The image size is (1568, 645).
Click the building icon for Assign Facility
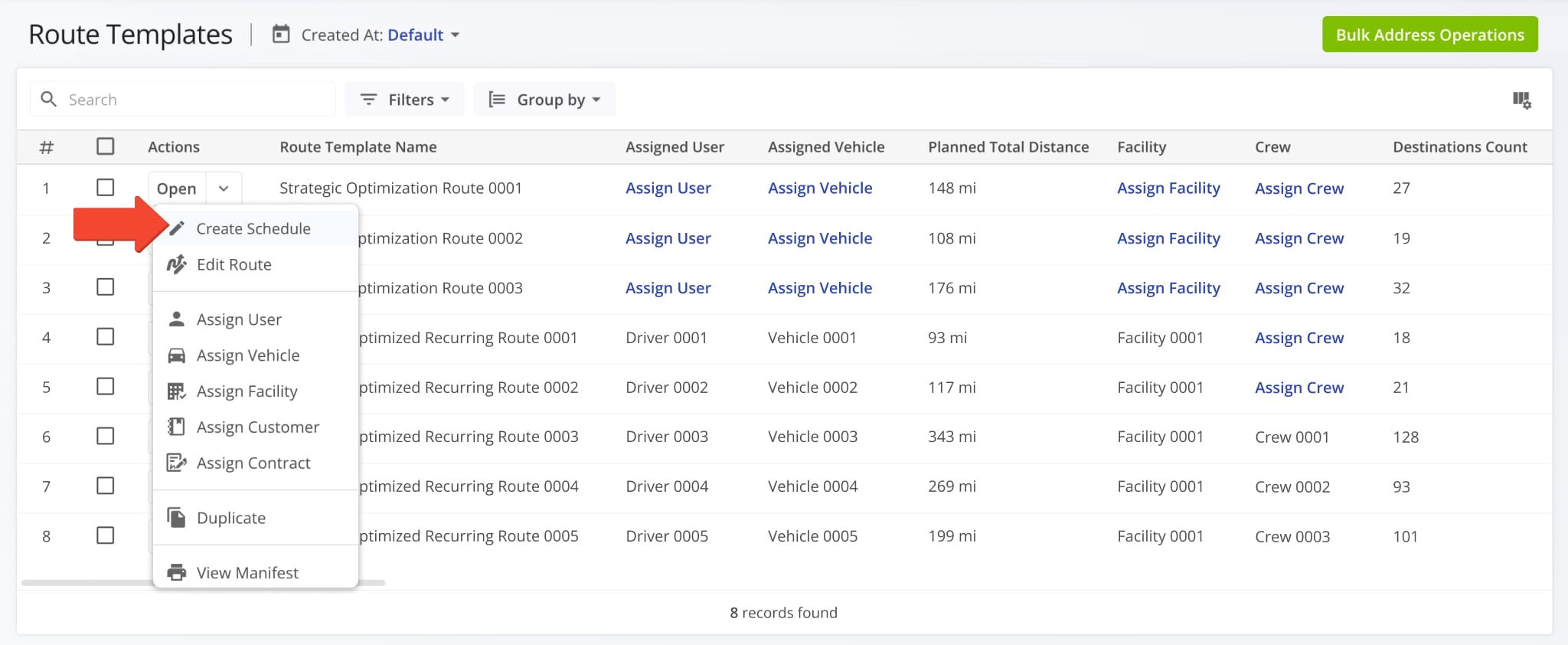click(x=177, y=391)
